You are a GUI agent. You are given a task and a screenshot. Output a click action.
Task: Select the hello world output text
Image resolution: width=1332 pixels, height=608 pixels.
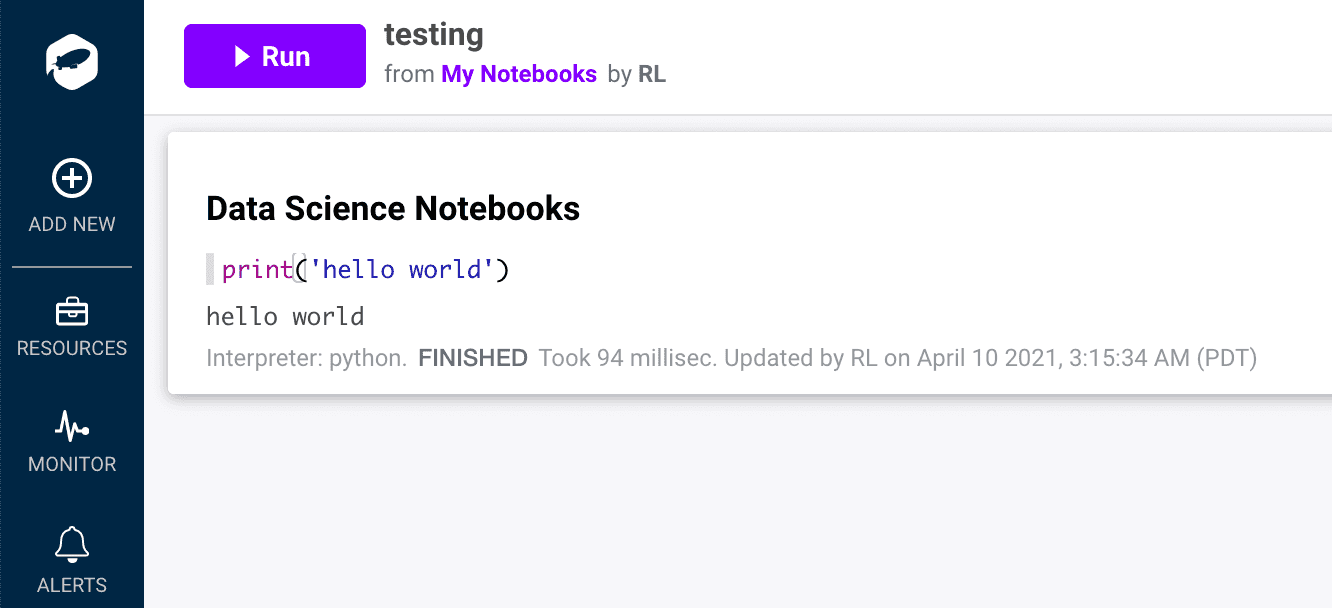coord(284,316)
